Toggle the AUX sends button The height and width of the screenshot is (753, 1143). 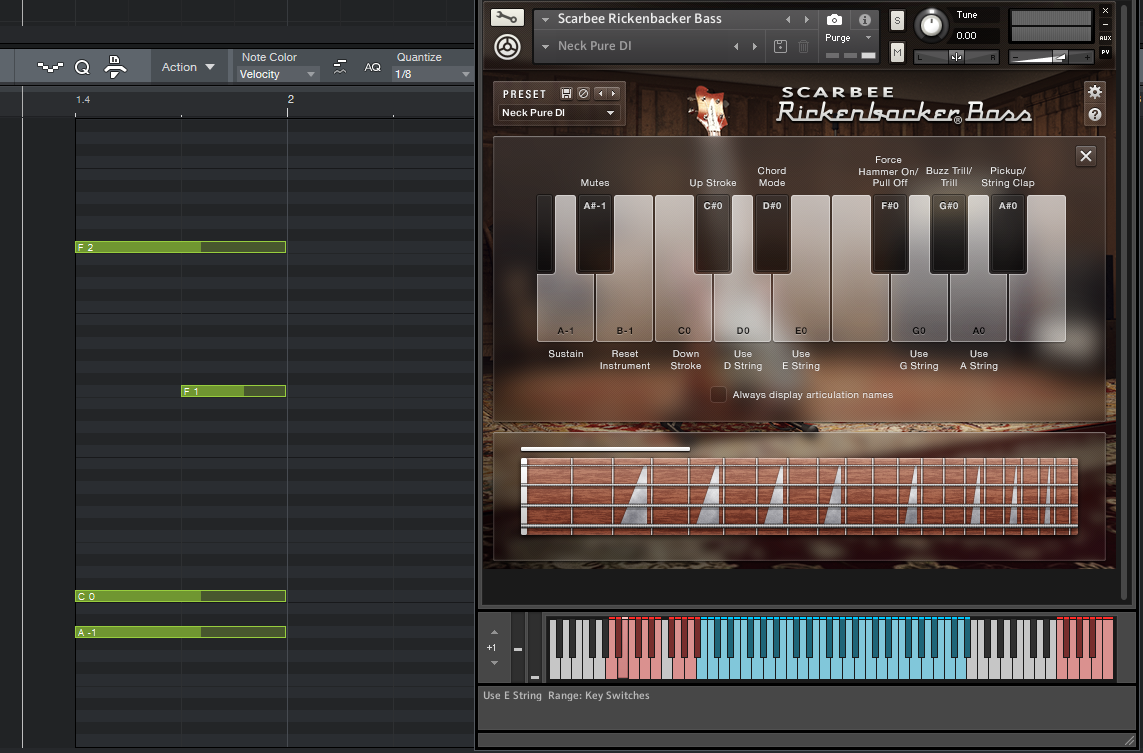pyautogui.click(x=1105, y=38)
